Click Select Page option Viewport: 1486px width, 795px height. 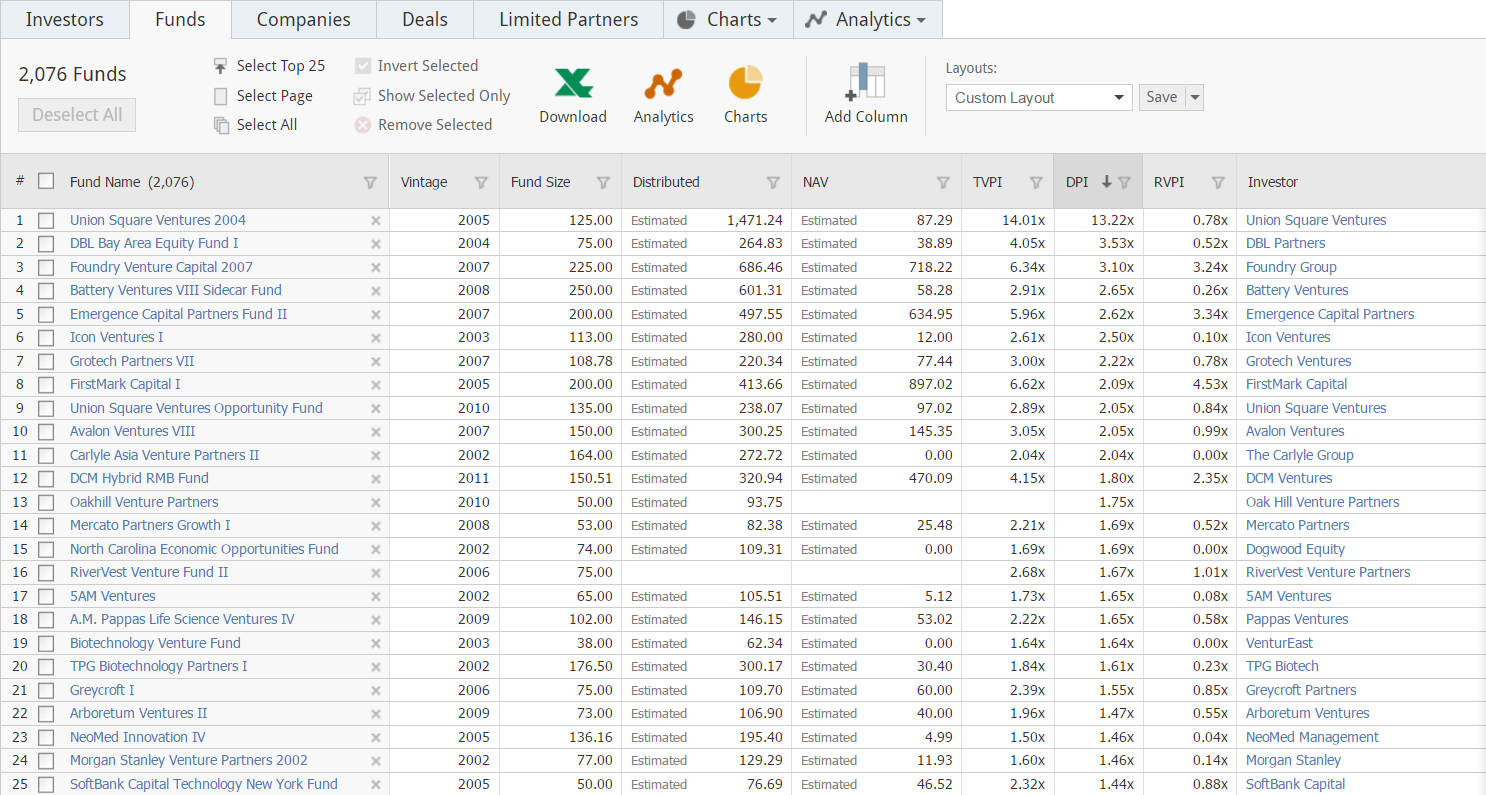coord(263,96)
